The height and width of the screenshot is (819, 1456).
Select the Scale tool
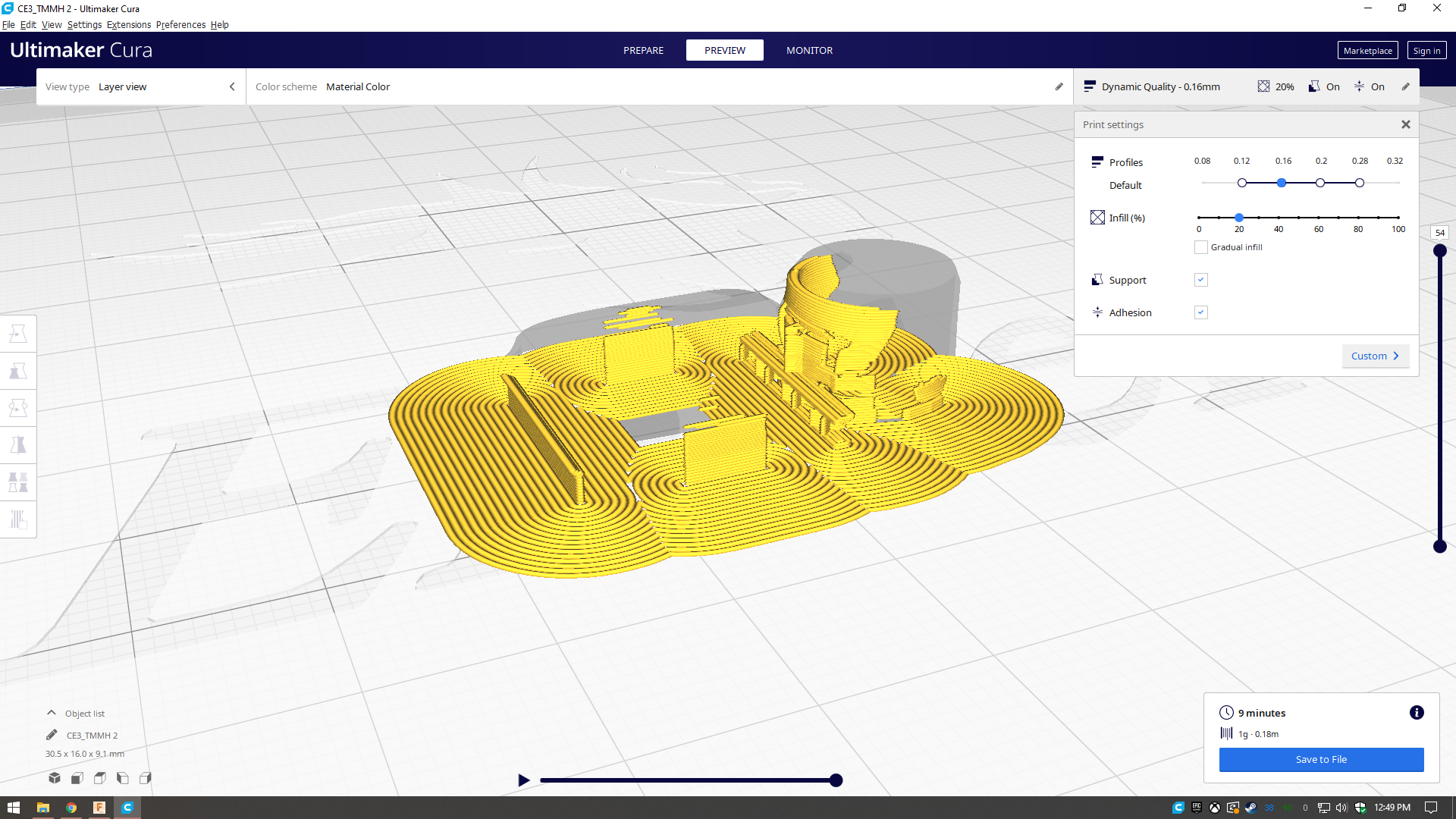point(18,371)
